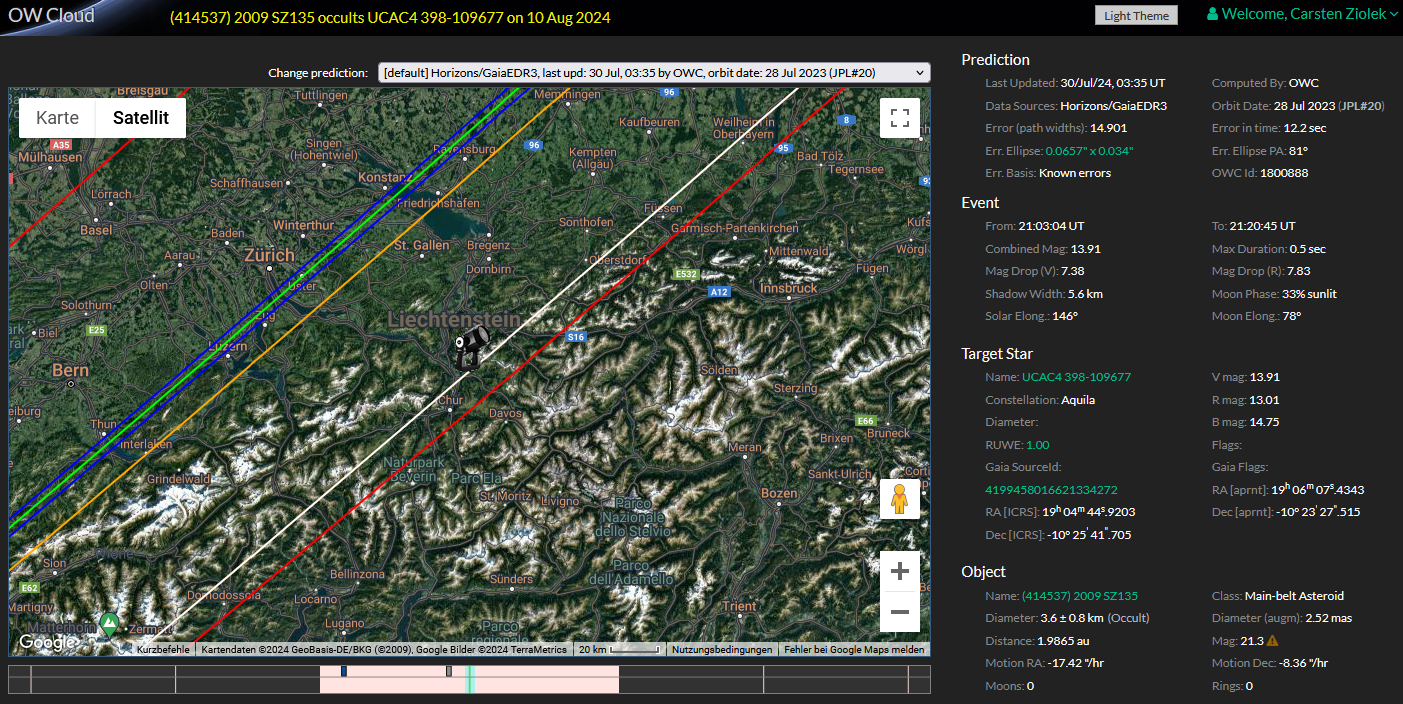Image resolution: width=1403 pixels, height=704 pixels.
Task: Click the Shadow Width value 5.6 km
Action: click(1086, 294)
